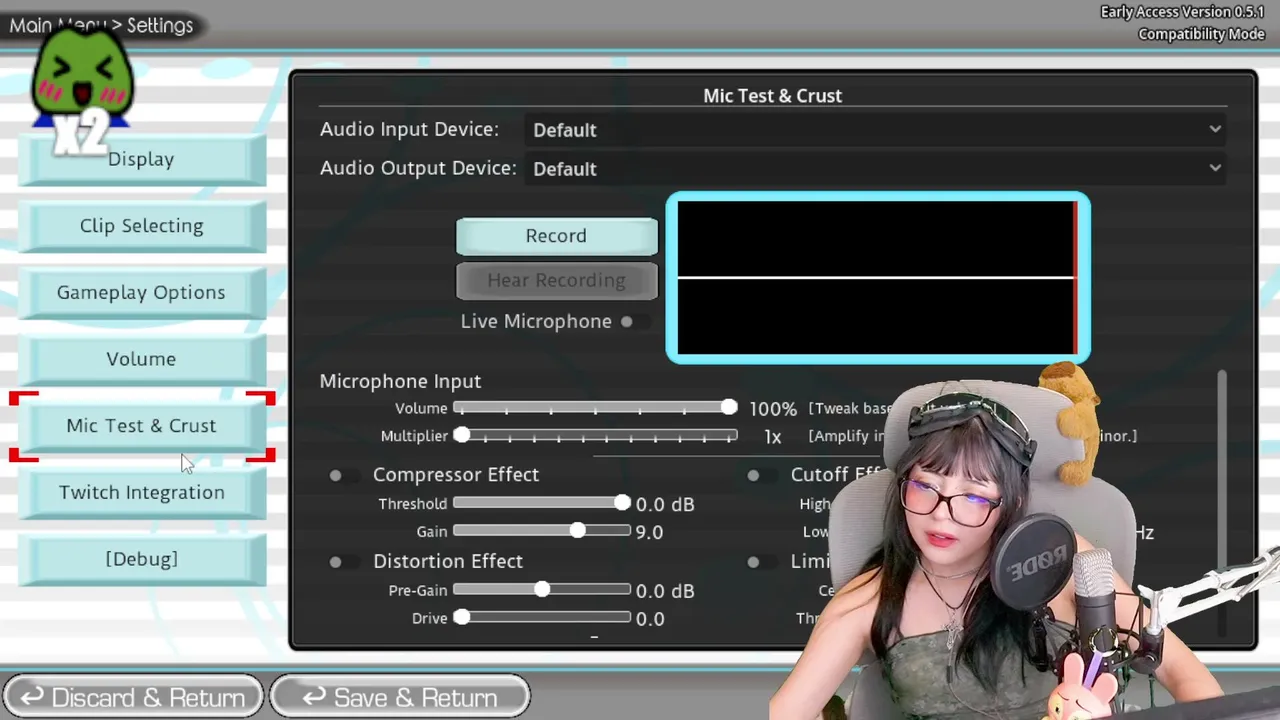This screenshot has width=1280, height=720.
Task: Click the Early Access Version 0.5.1 text
Action: pos(1183,12)
